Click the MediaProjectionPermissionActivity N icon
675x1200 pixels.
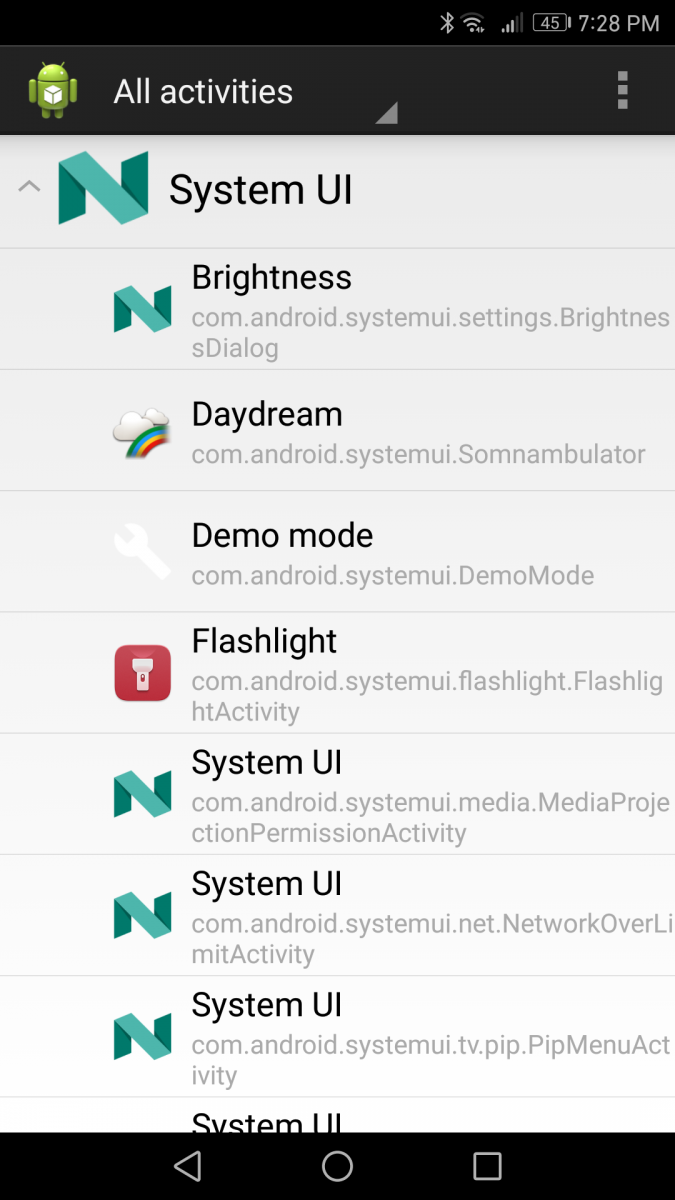142,793
